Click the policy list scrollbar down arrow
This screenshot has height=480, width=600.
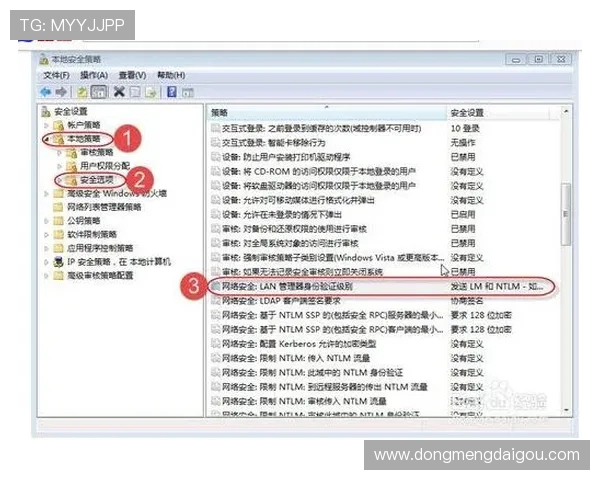(566, 411)
